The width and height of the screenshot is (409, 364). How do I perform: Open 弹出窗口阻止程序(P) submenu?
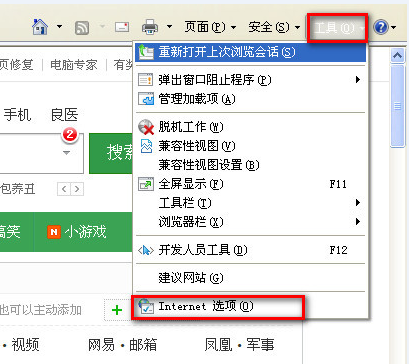pyautogui.click(x=251, y=80)
